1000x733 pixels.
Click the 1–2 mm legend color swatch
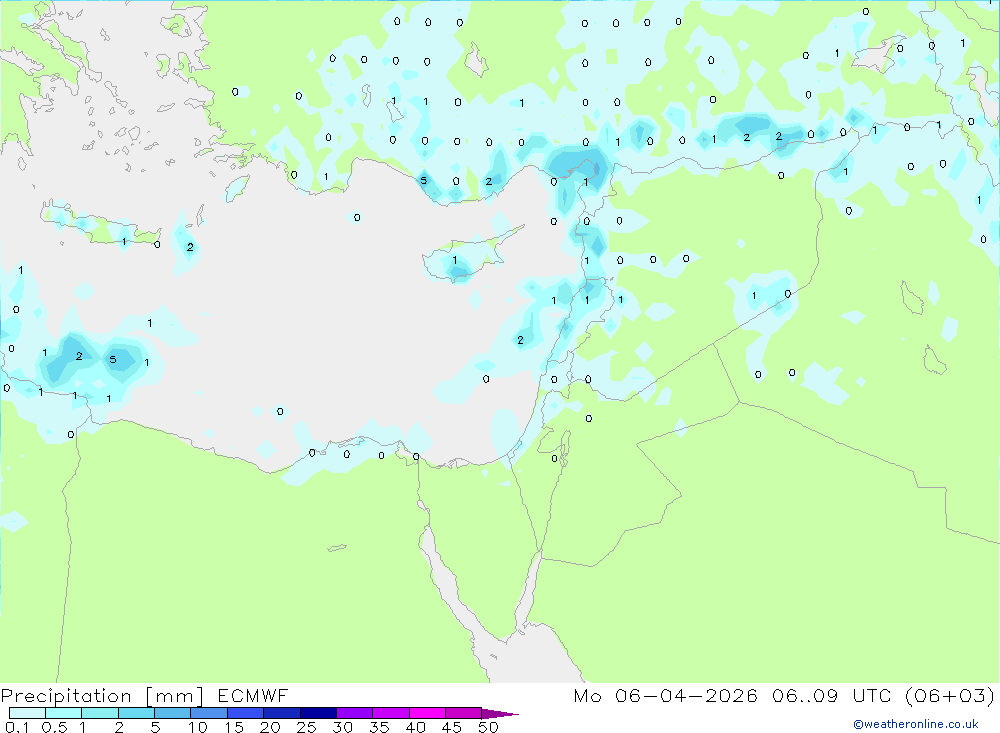pyautogui.click(x=100, y=713)
